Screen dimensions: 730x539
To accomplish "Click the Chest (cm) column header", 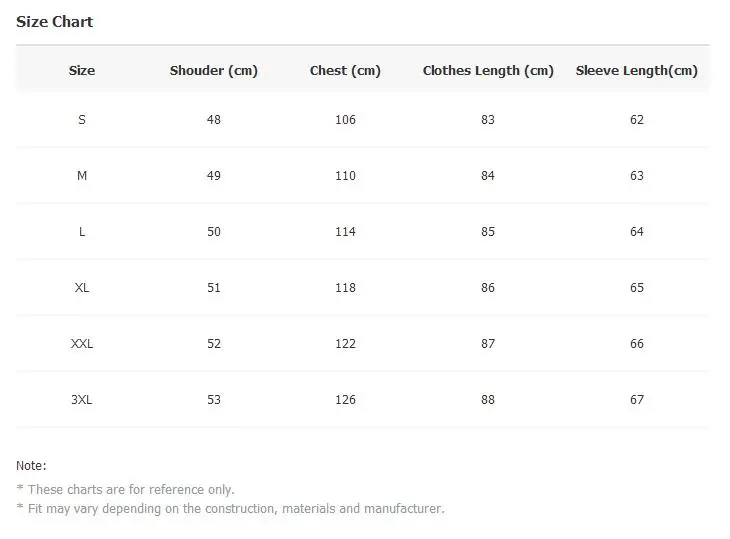I will 345,71.
